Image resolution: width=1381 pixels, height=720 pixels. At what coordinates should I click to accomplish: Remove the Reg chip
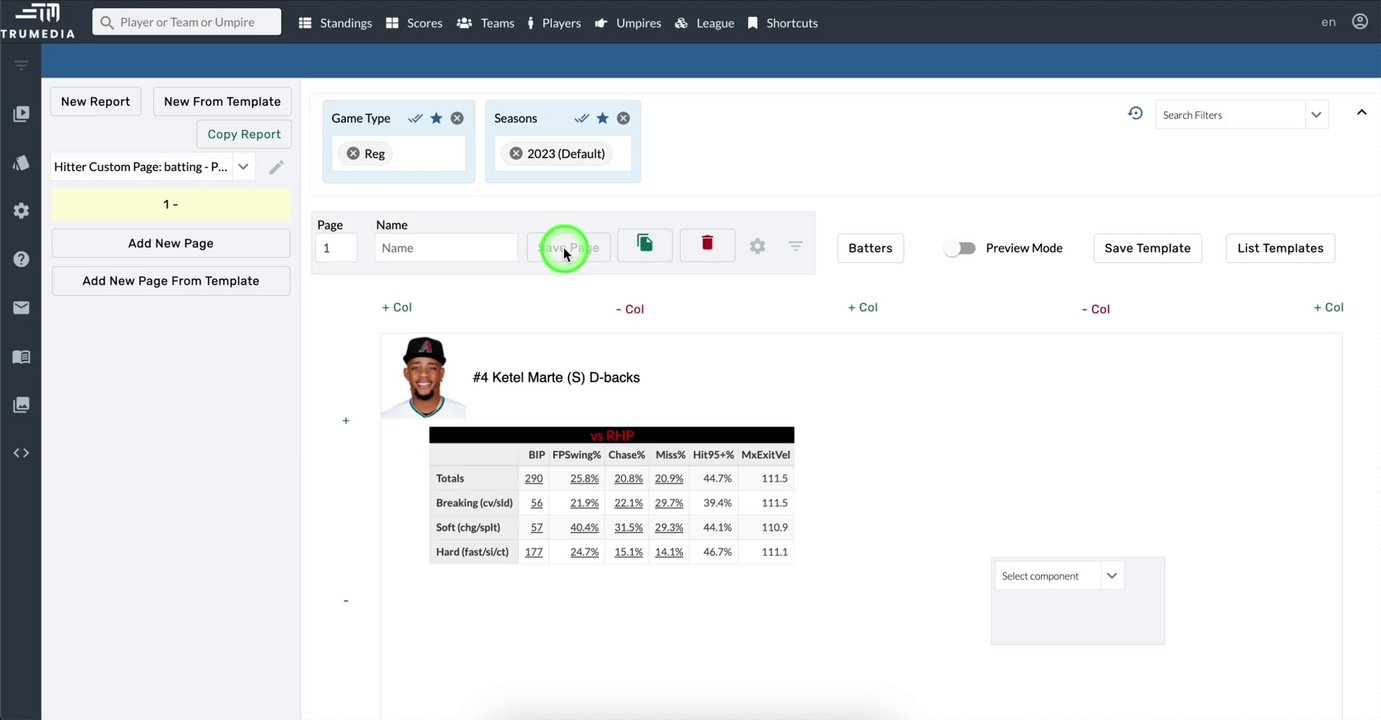click(353, 154)
